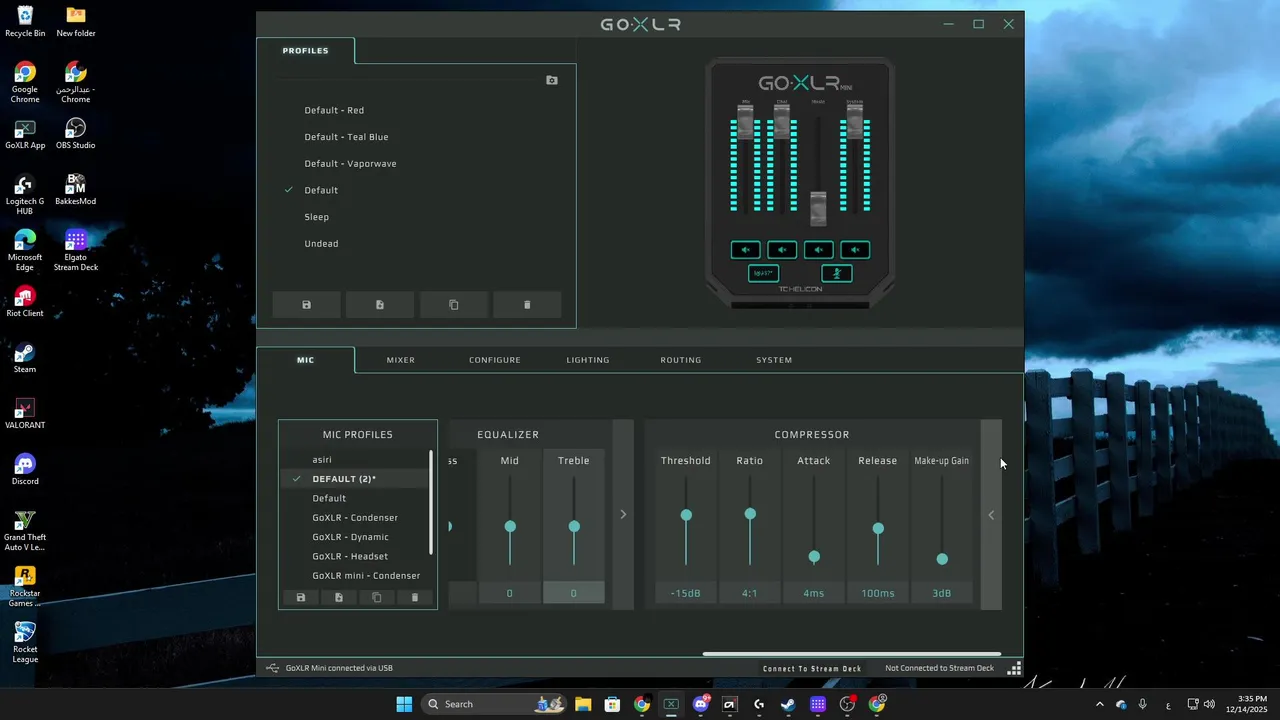
Task: Open the profiles folder icon in Profiles panel
Action: coord(552,80)
